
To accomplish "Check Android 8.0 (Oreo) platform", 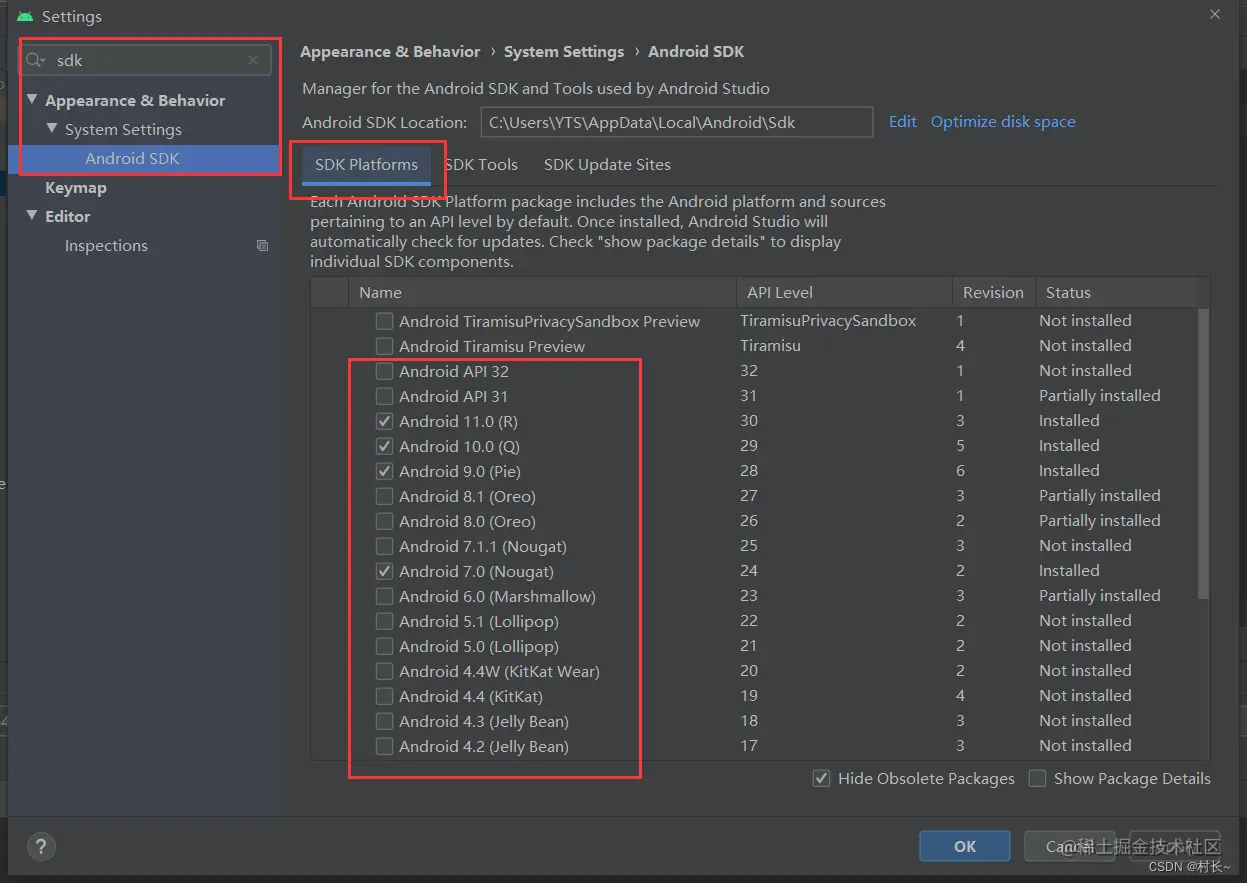I will coord(384,521).
